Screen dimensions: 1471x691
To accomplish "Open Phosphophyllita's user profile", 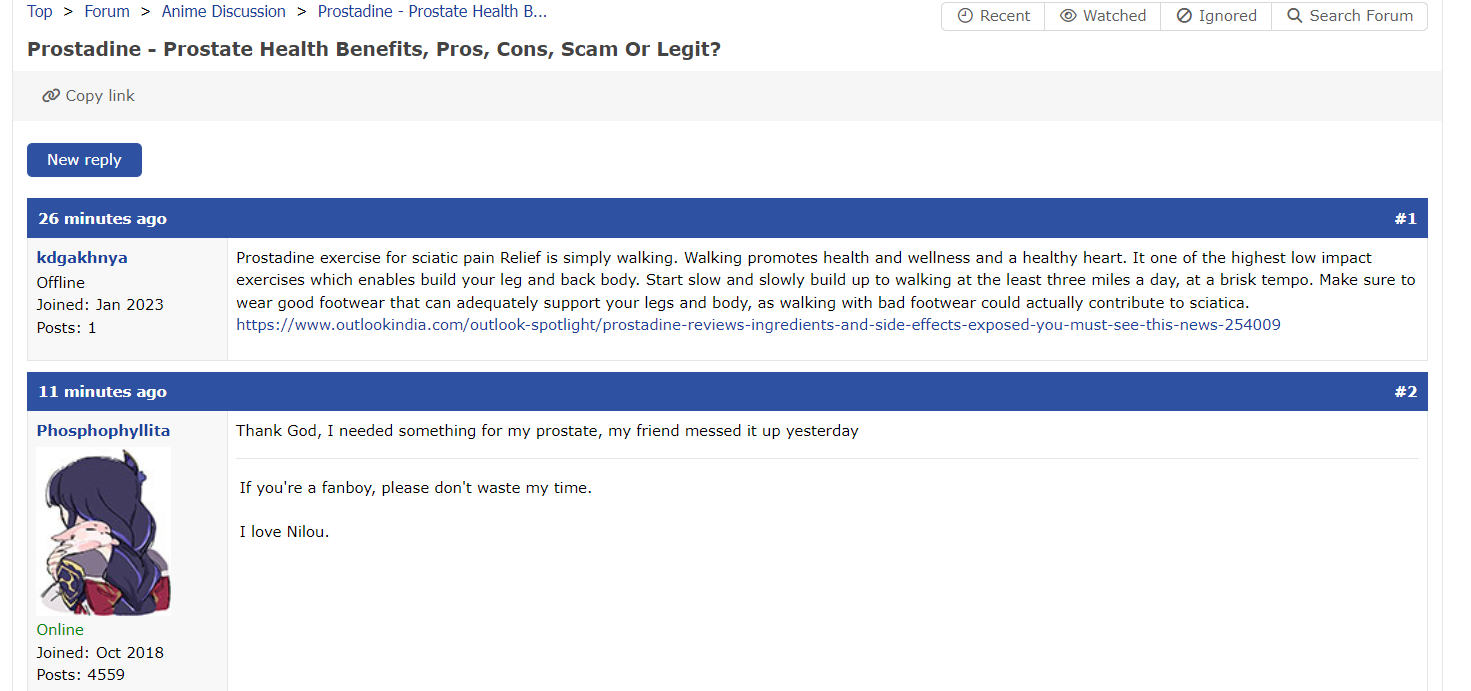I will click(x=103, y=431).
